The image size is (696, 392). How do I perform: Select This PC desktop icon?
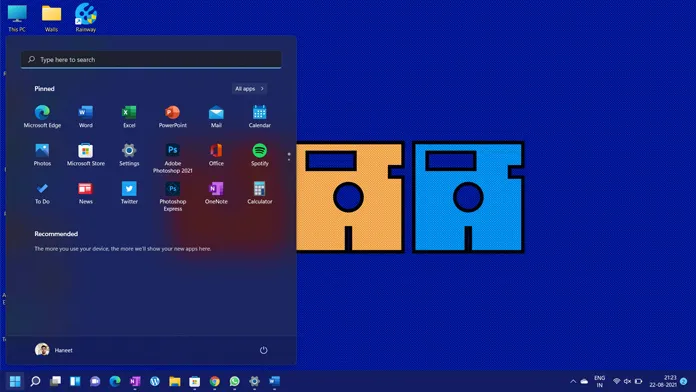(x=17, y=18)
